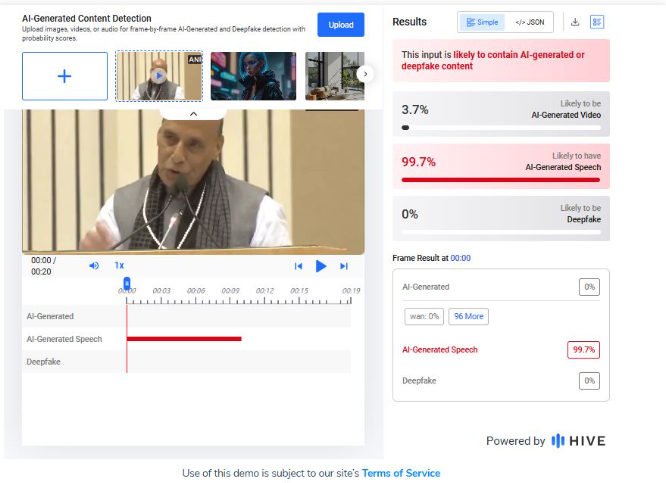Skip to previous frame
The image size is (666, 483).
point(298,266)
